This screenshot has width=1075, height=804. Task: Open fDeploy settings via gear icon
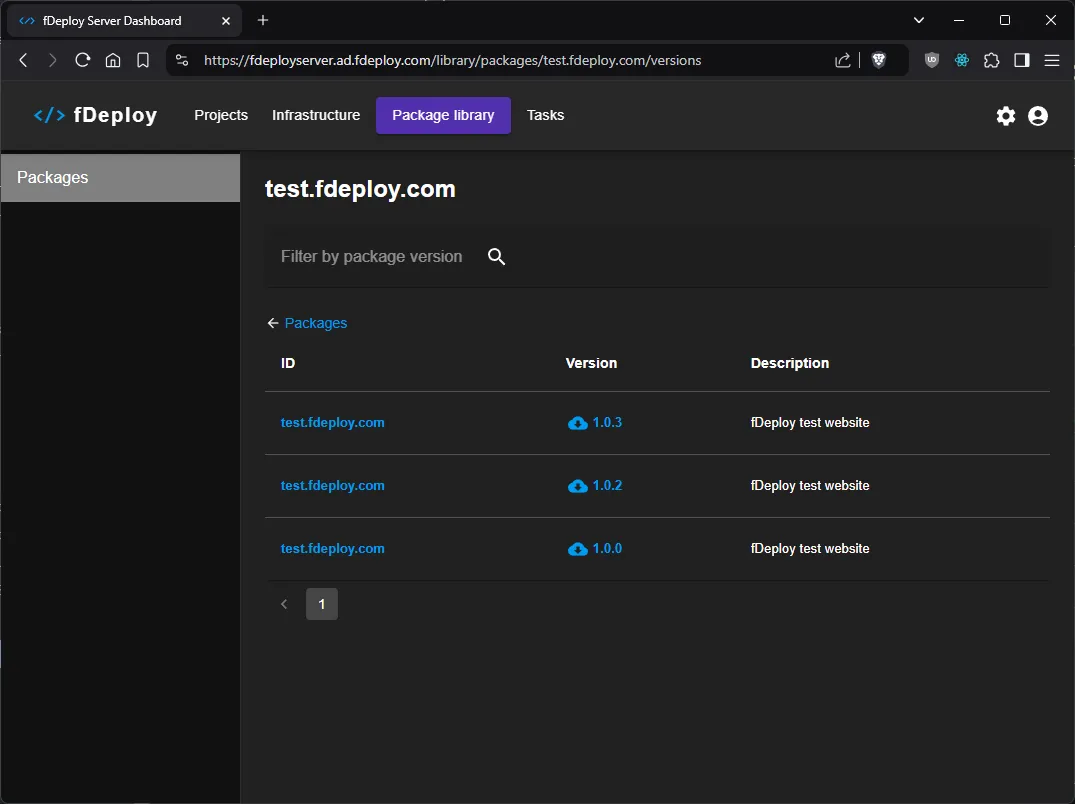coord(1005,115)
